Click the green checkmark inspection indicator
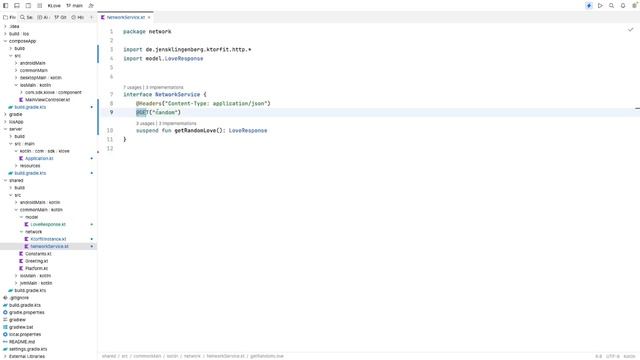 click(x=631, y=29)
